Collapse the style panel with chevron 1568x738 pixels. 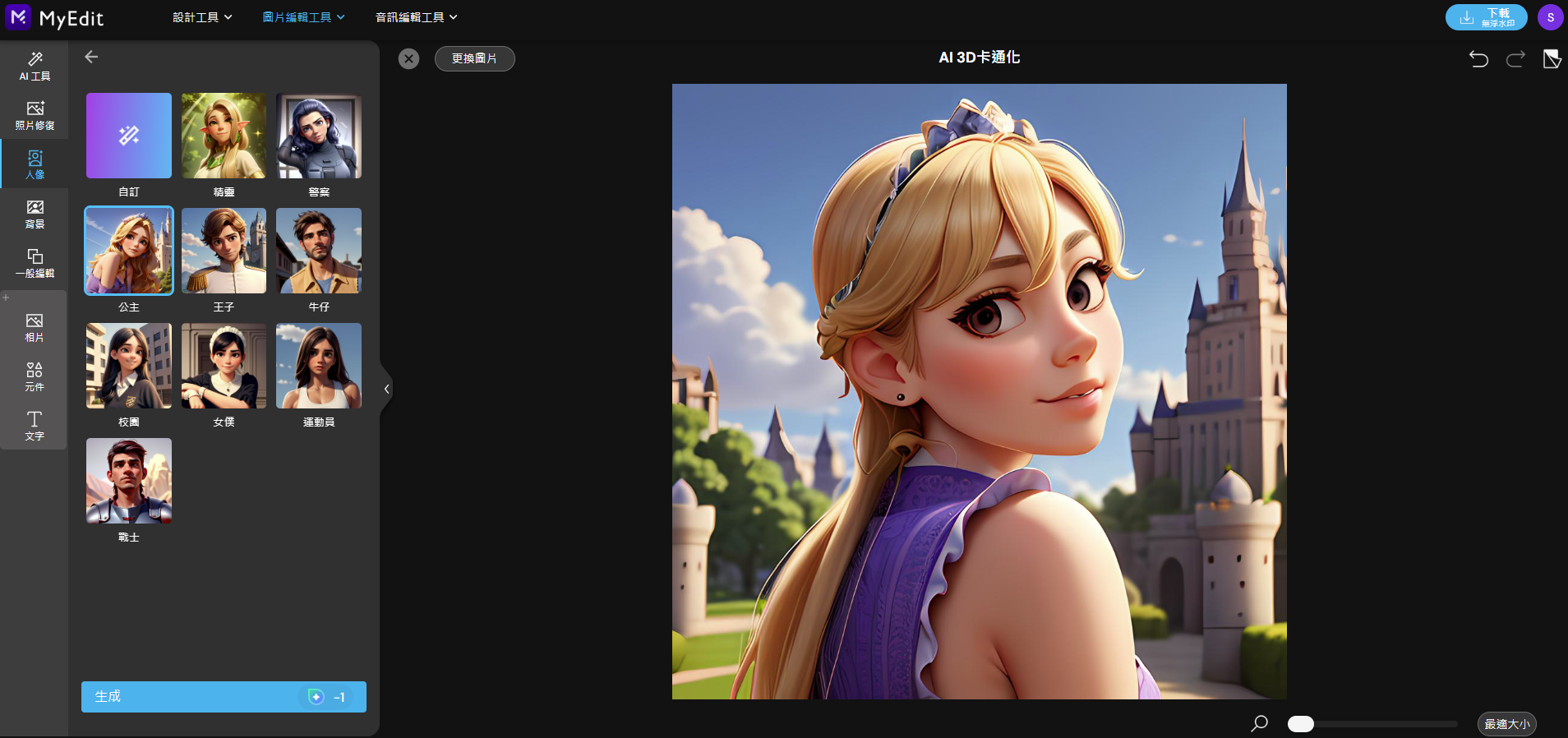pyautogui.click(x=386, y=389)
